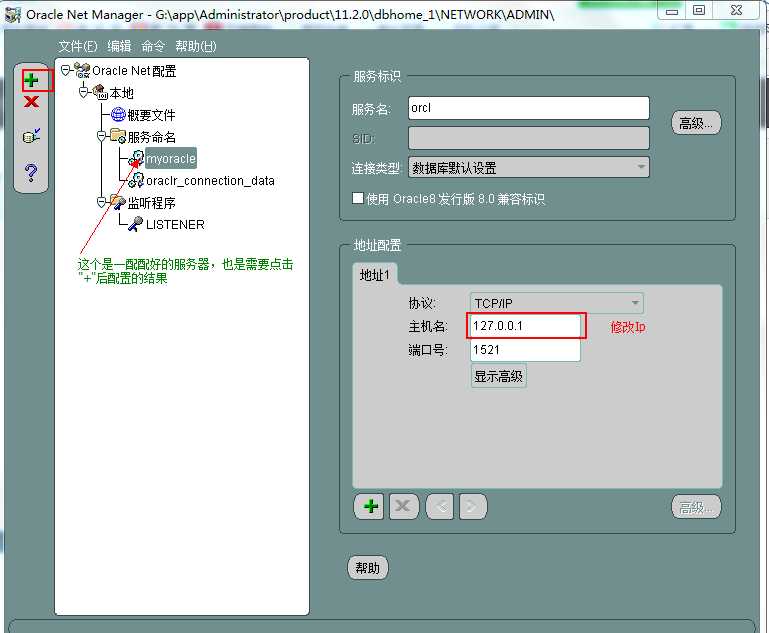Open the 协议 TCP/IP dropdown

pos(556,304)
